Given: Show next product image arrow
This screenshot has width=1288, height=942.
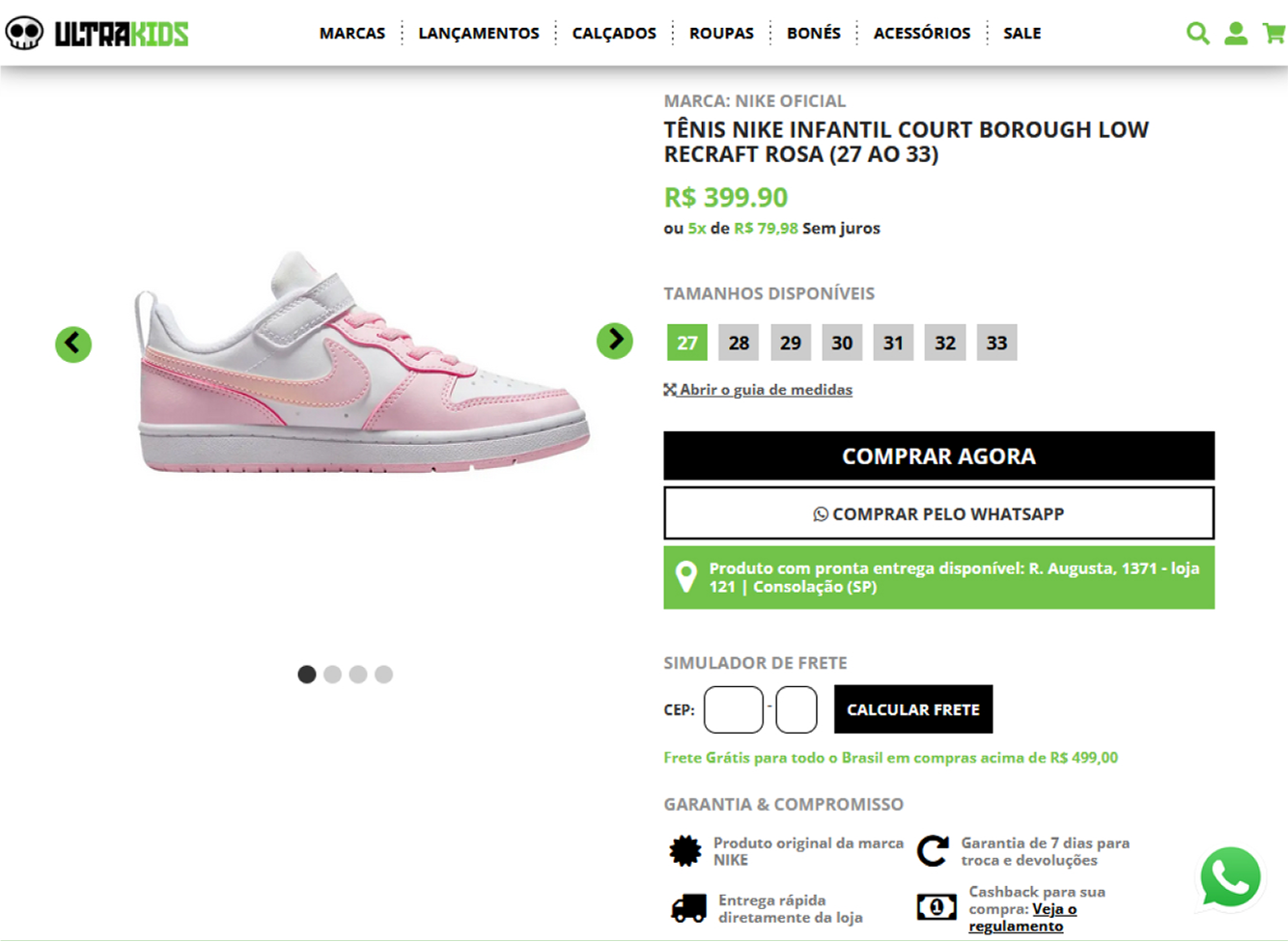Looking at the screenshot, I should tap(615, 340).
